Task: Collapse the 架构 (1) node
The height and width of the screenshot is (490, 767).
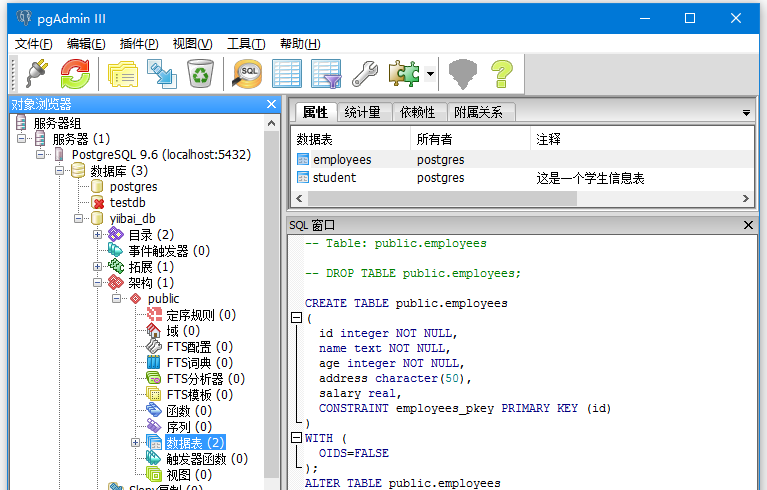Action: click(97, 283)
